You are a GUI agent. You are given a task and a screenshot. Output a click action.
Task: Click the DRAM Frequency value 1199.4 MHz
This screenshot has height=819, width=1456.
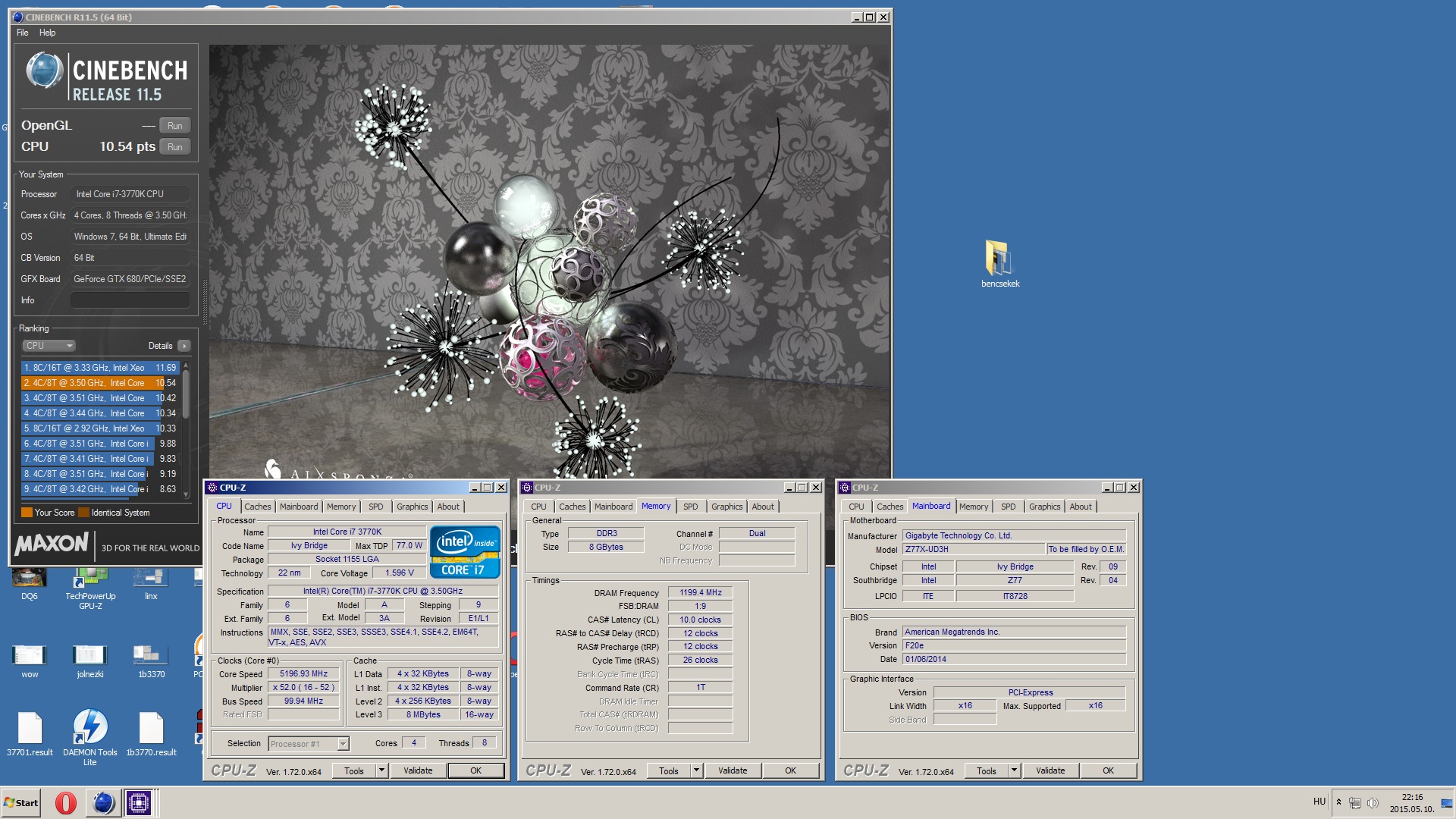(700, 593)
